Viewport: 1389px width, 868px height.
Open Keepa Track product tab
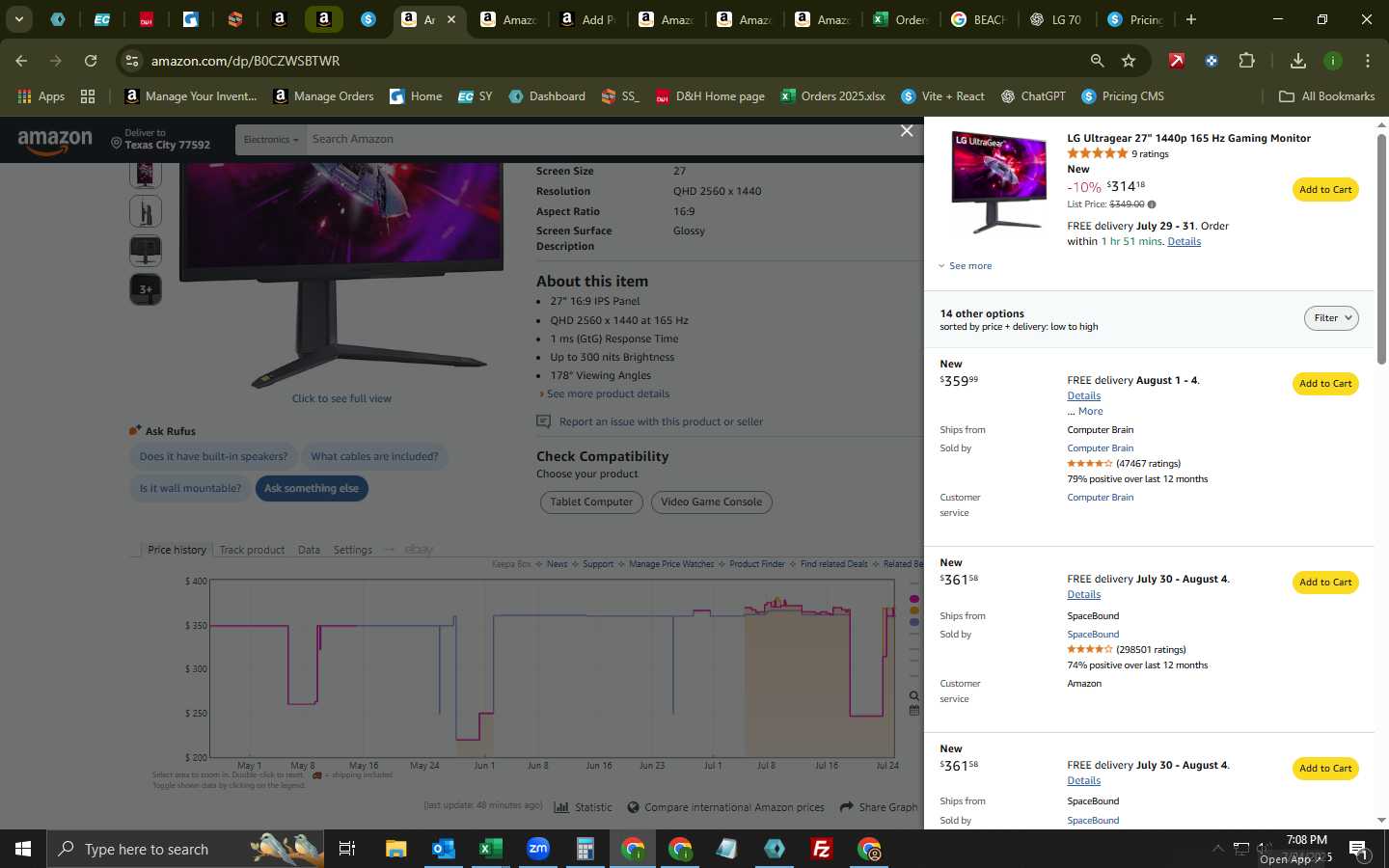point(252,550)
